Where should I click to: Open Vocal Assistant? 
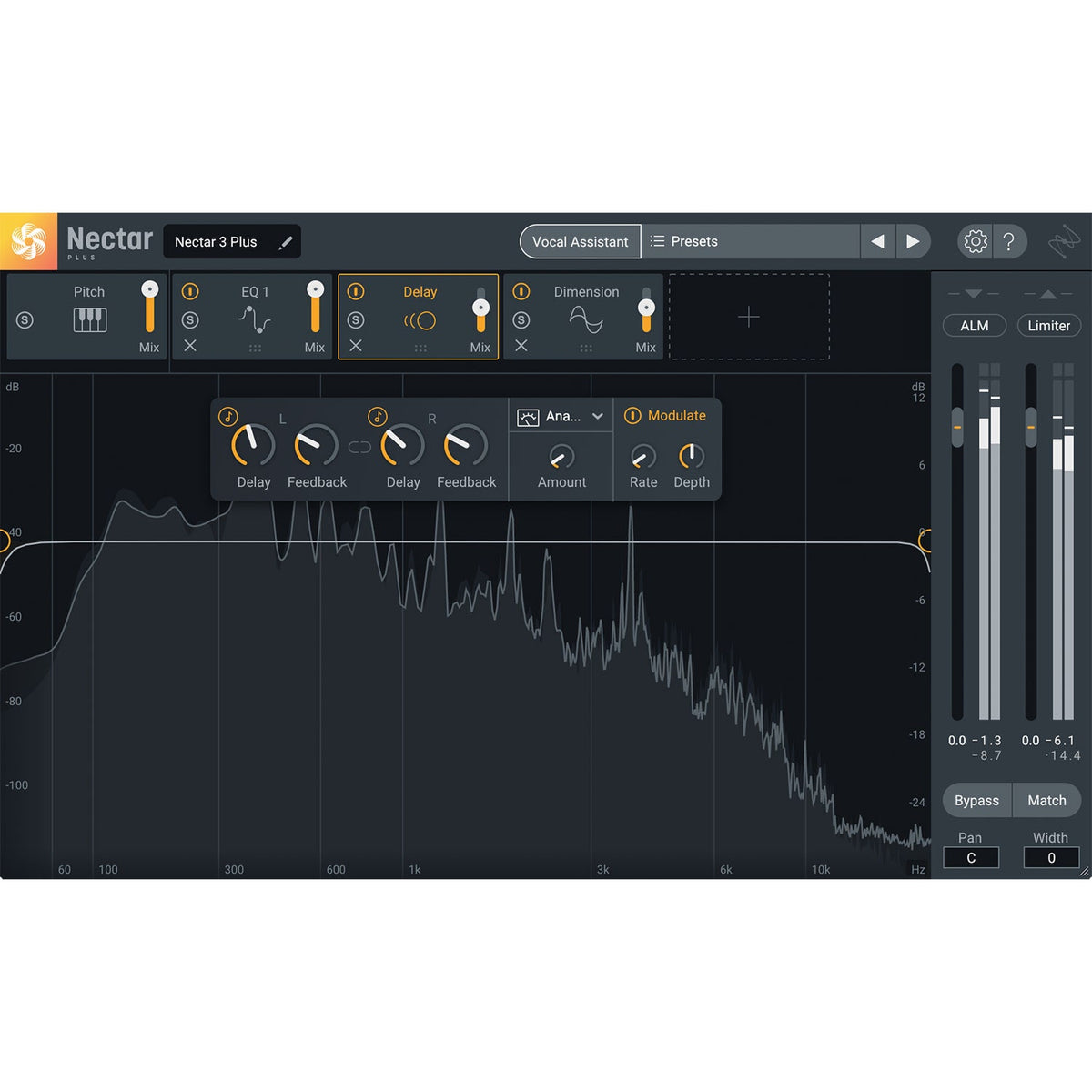pyautogui.click(x=580, y=241)
